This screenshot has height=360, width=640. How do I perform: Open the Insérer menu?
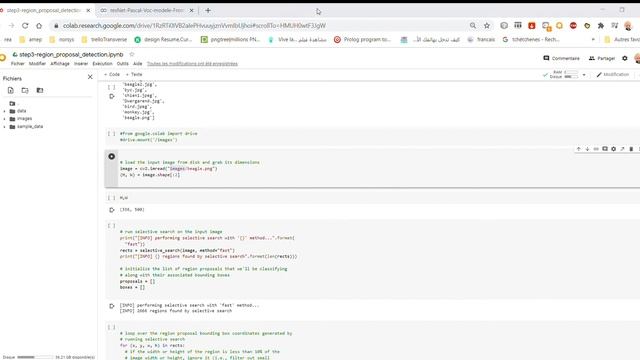pyautogui.click(x=81, y=64)
